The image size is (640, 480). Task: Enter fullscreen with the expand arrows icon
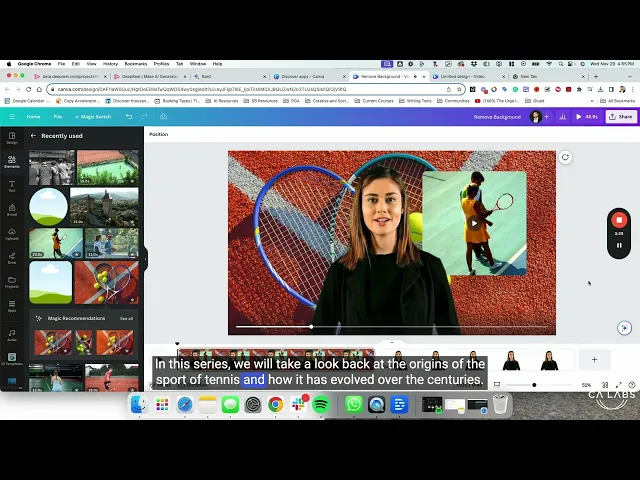click(x=619, y=385)
